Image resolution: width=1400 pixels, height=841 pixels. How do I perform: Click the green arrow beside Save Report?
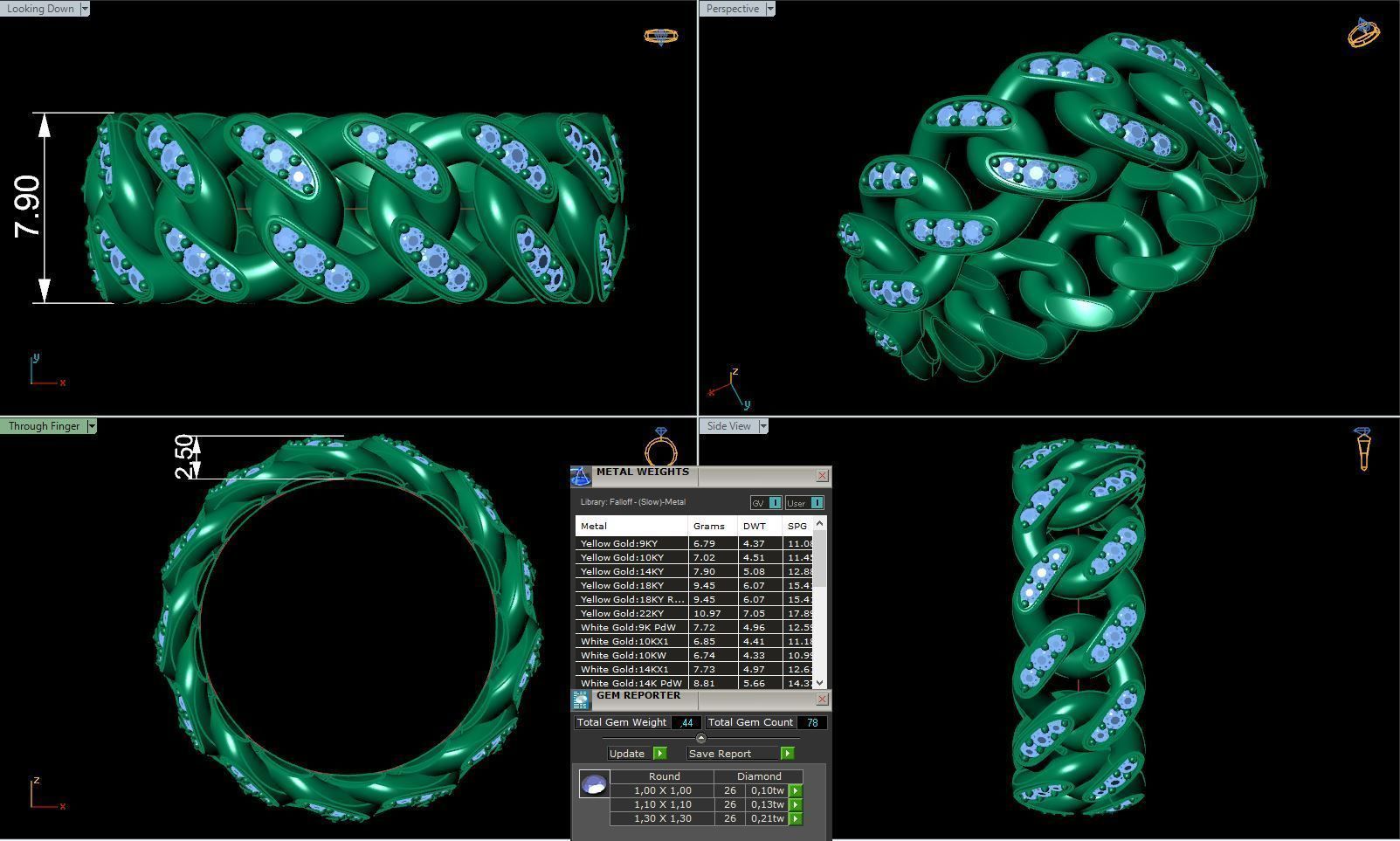coord(787,753)
